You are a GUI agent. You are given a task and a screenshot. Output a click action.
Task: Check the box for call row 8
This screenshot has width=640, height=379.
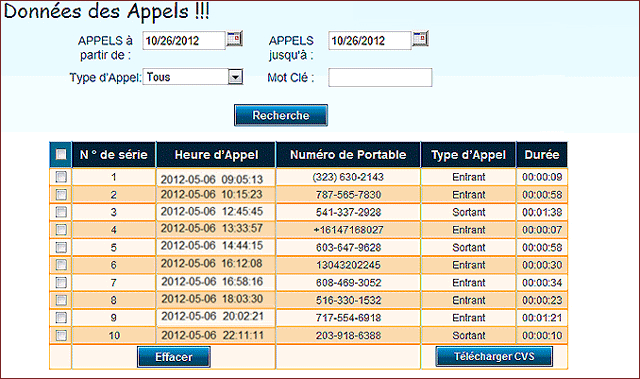tap(61, 300)
